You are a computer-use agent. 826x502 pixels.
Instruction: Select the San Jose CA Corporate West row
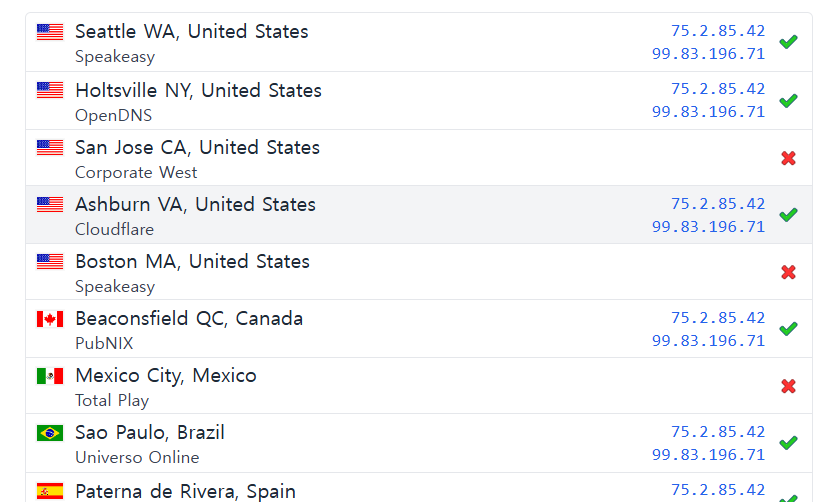tap(419, 158)
